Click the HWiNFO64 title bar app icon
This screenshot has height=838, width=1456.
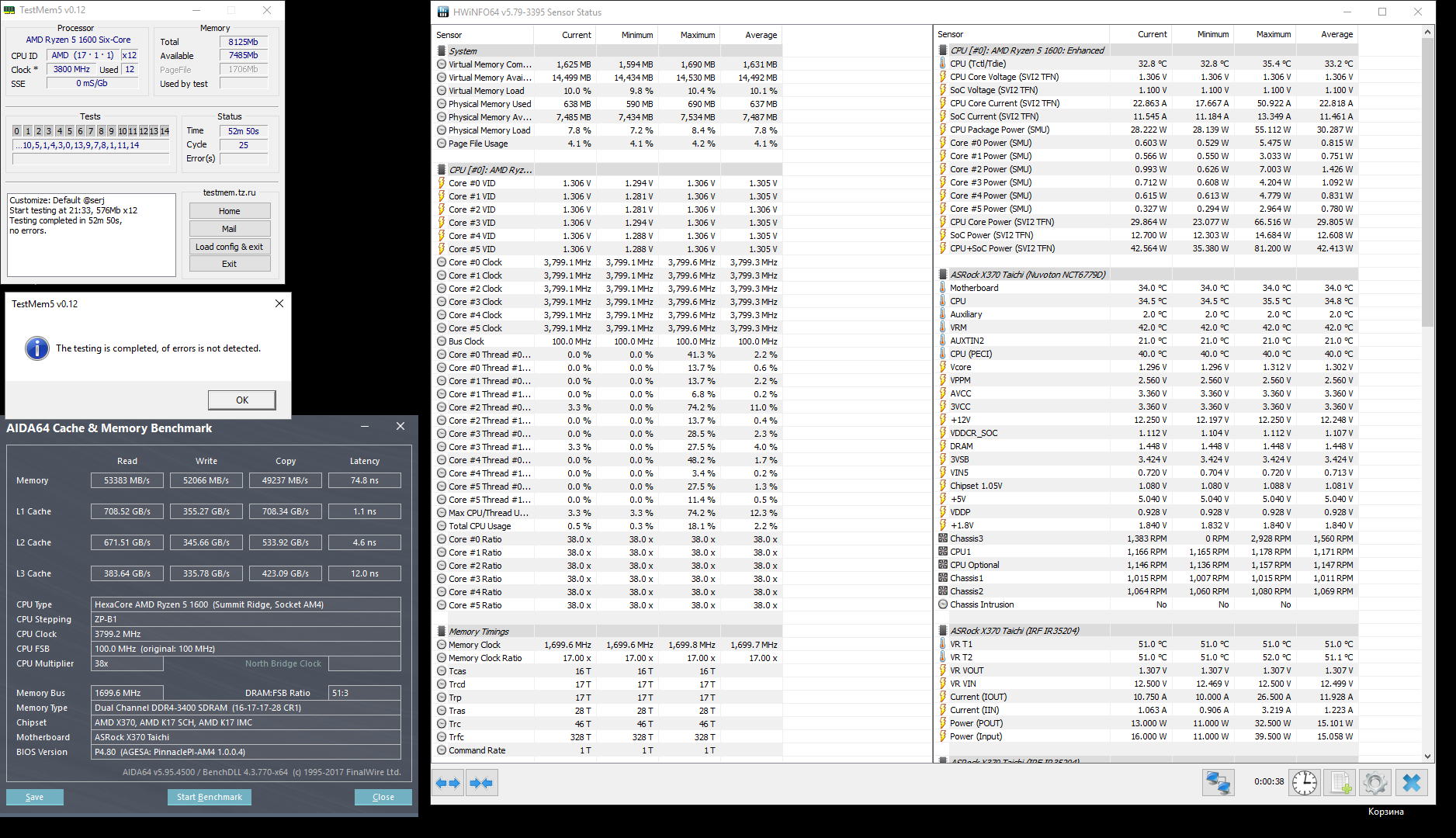click(443, 12)
